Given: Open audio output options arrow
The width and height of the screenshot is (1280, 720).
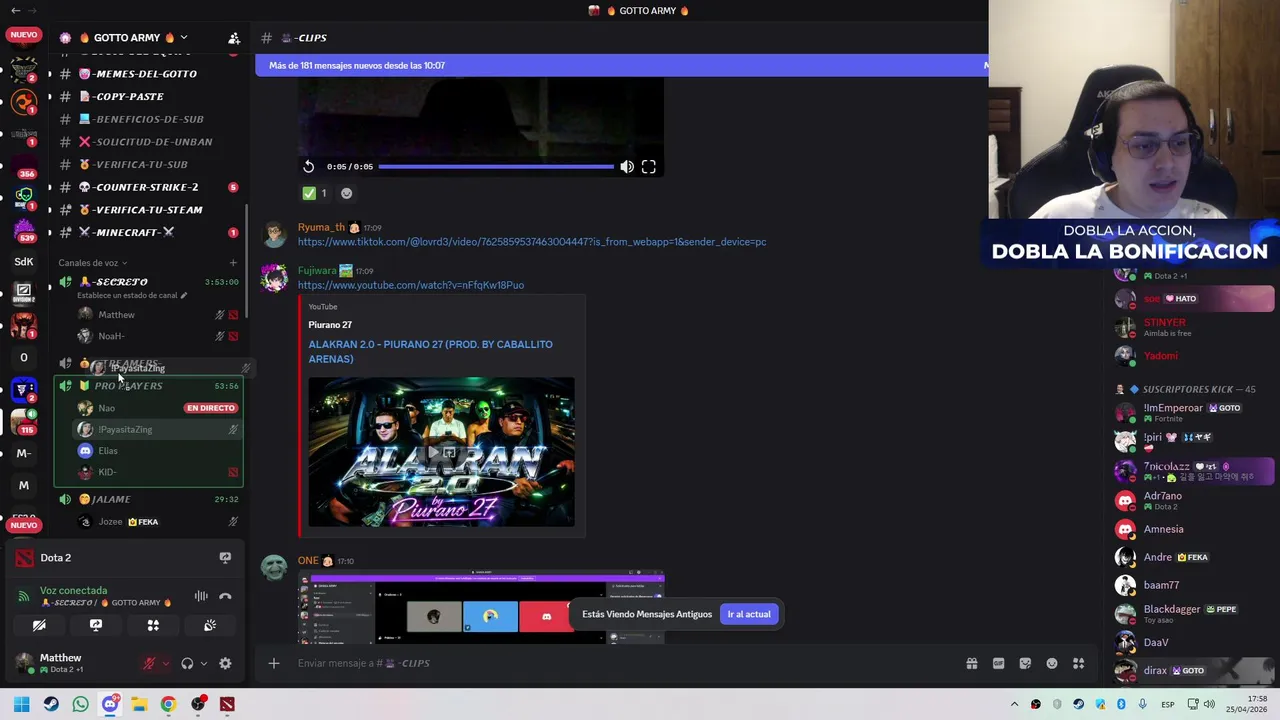Looking at the screenshot, I should (203, 663).
